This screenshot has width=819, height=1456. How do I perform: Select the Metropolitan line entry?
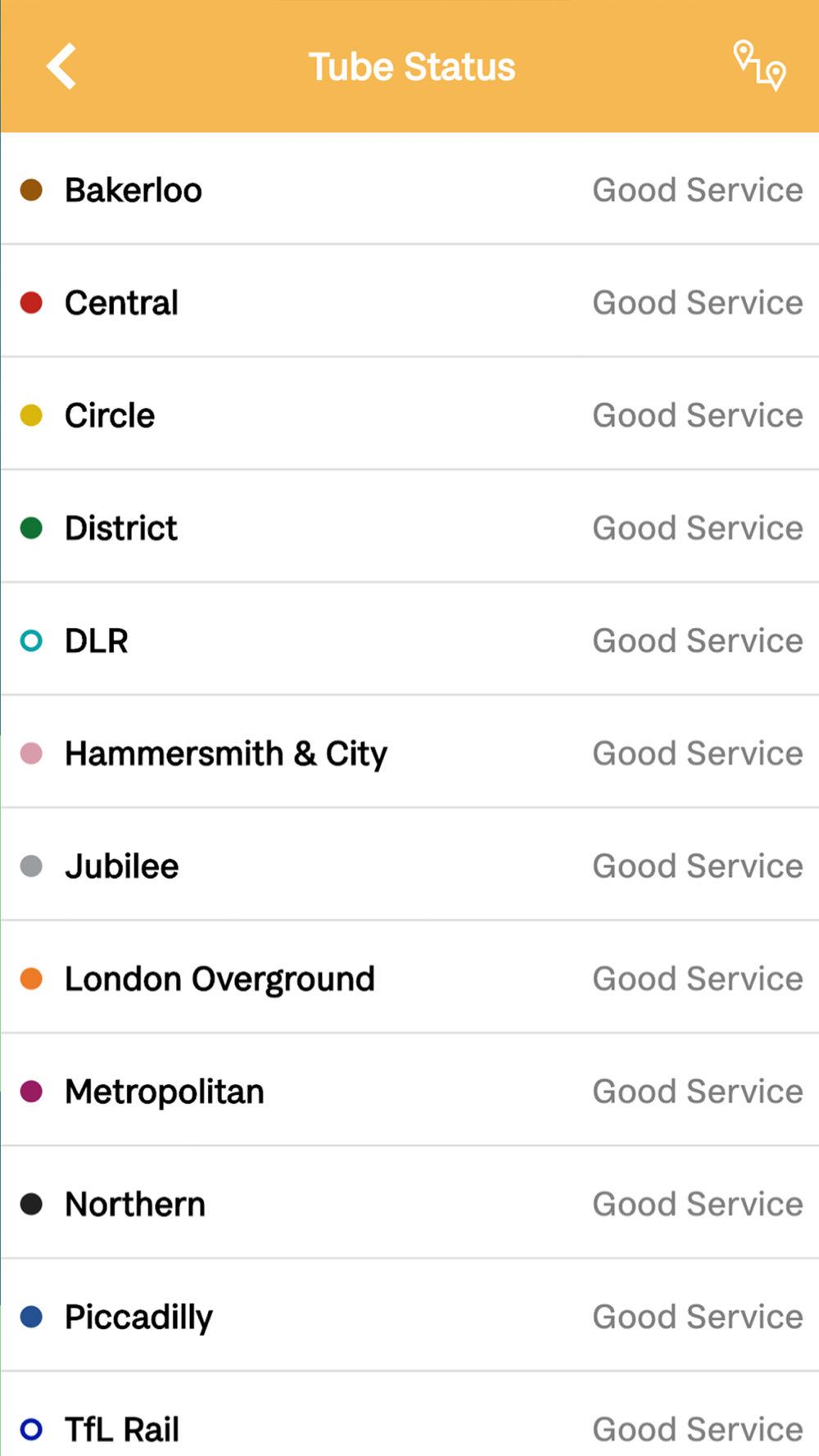pyautogui.click(x=409, y=1090)
